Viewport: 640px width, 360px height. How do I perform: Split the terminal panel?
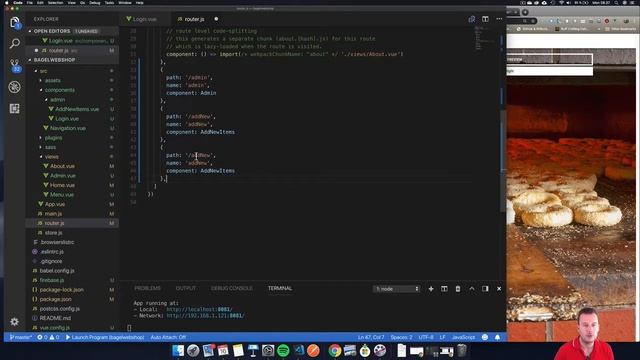click(x=444, y=289)
